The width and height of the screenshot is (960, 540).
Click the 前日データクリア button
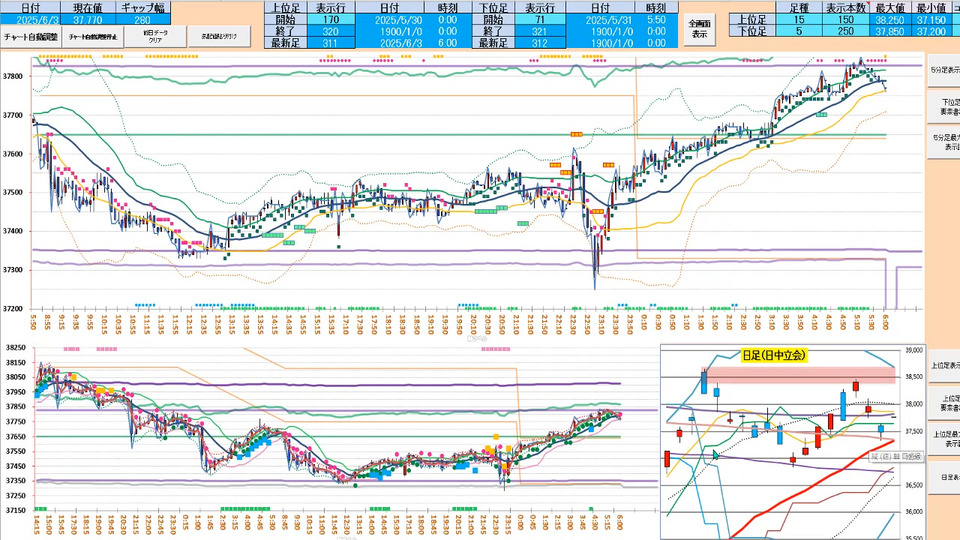point(156,37)
